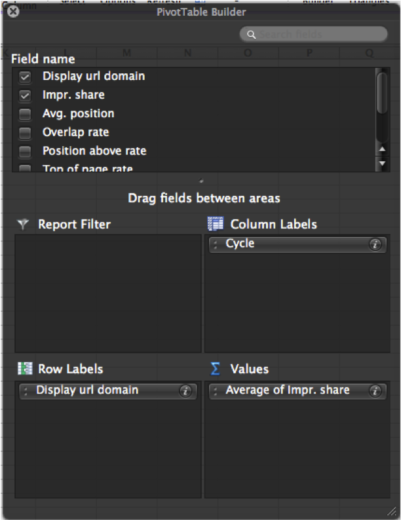Close the PivotTable Builder panel

[x=13, y=12]
